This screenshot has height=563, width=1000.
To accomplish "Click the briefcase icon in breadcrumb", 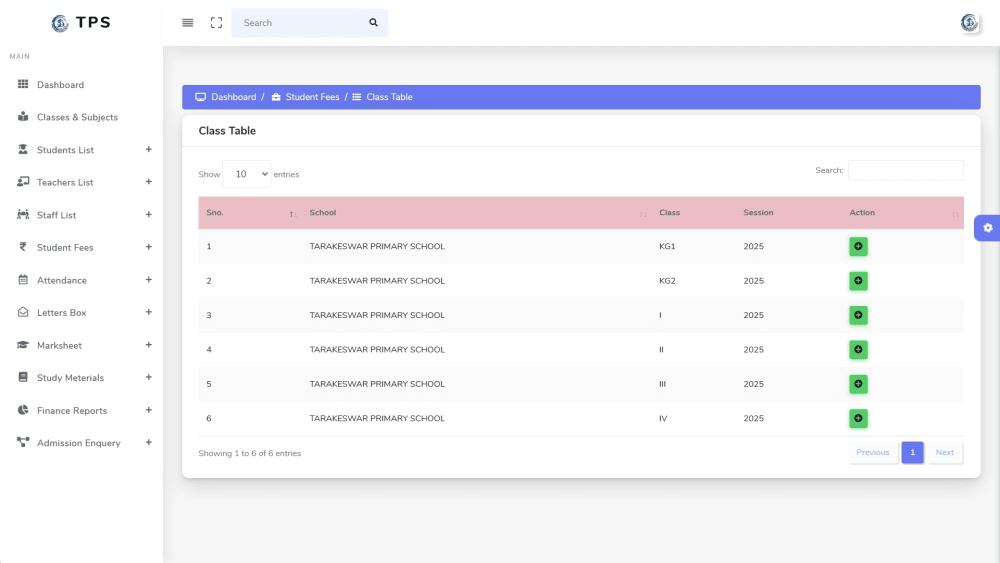I will point(276,97).
